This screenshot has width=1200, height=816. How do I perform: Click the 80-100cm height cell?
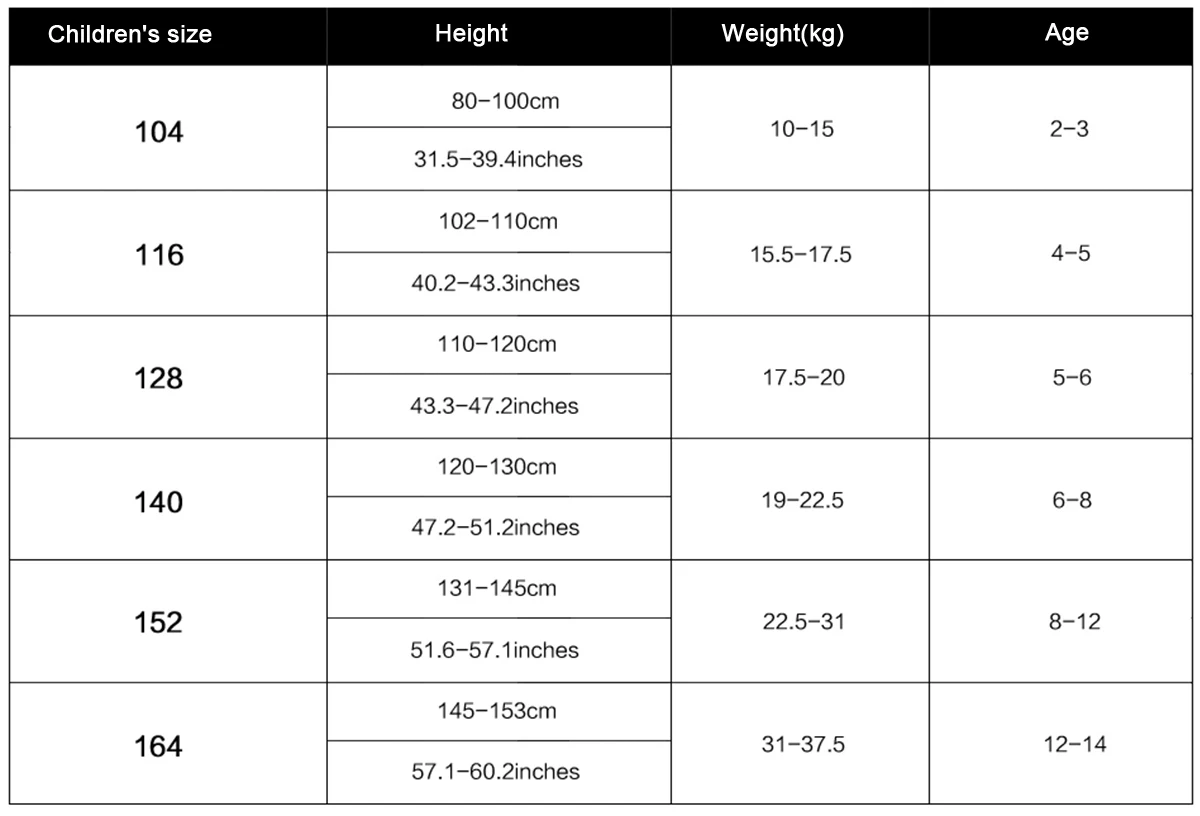[499, 101]
